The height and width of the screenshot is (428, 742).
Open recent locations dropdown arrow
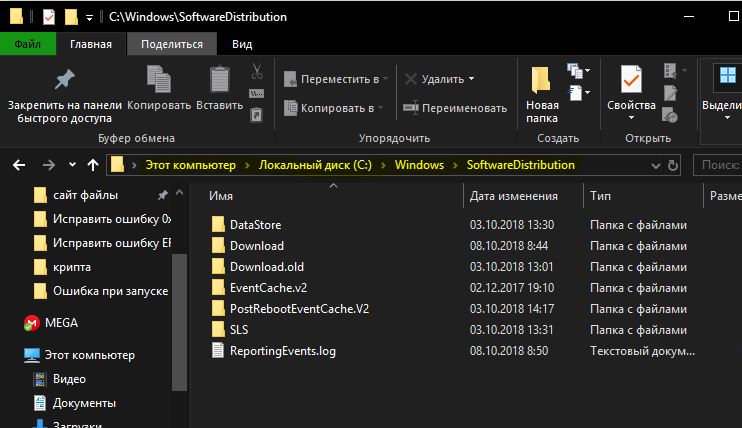point(72,165)
